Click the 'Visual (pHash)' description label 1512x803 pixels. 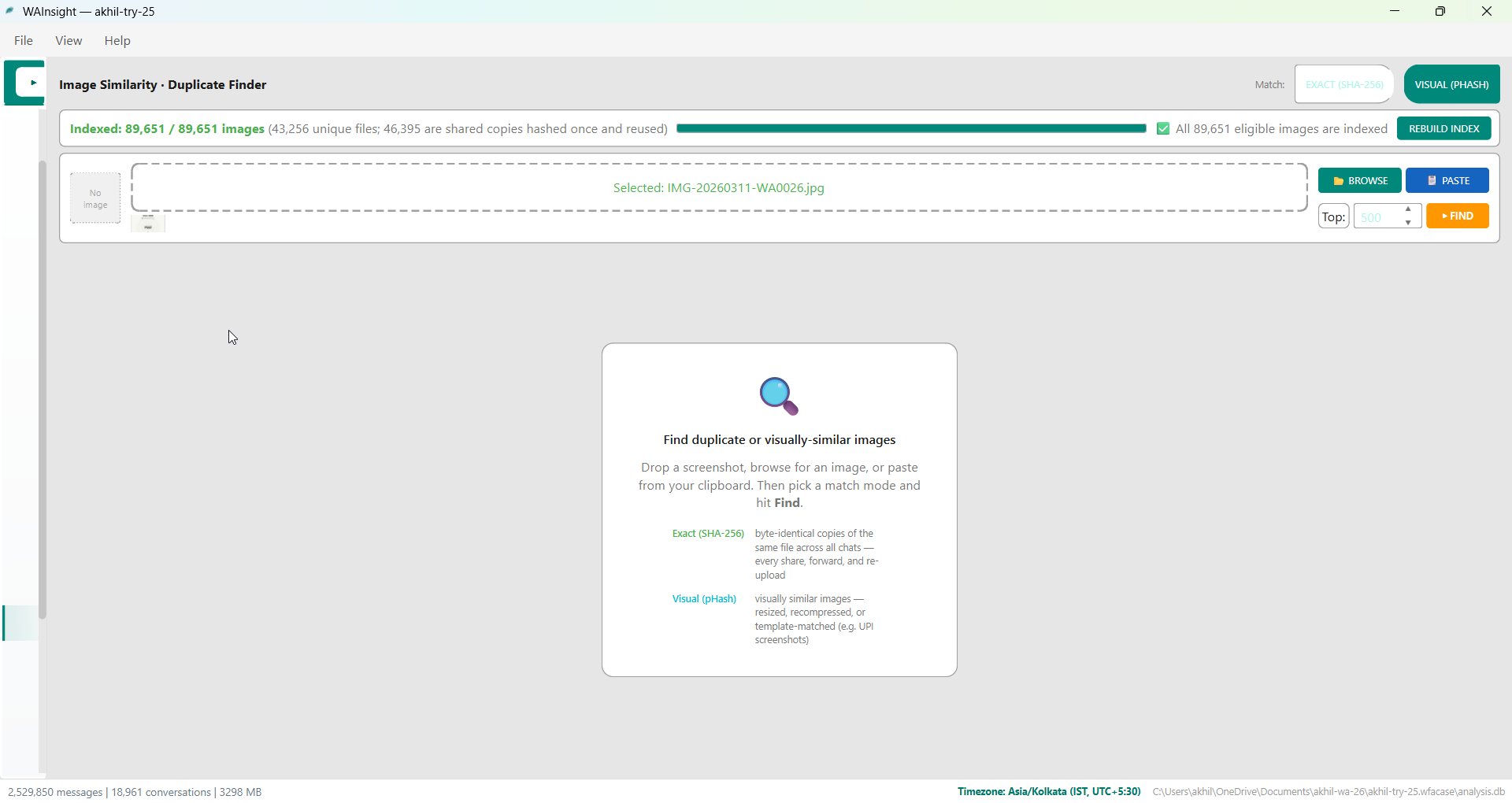(704, 599)
